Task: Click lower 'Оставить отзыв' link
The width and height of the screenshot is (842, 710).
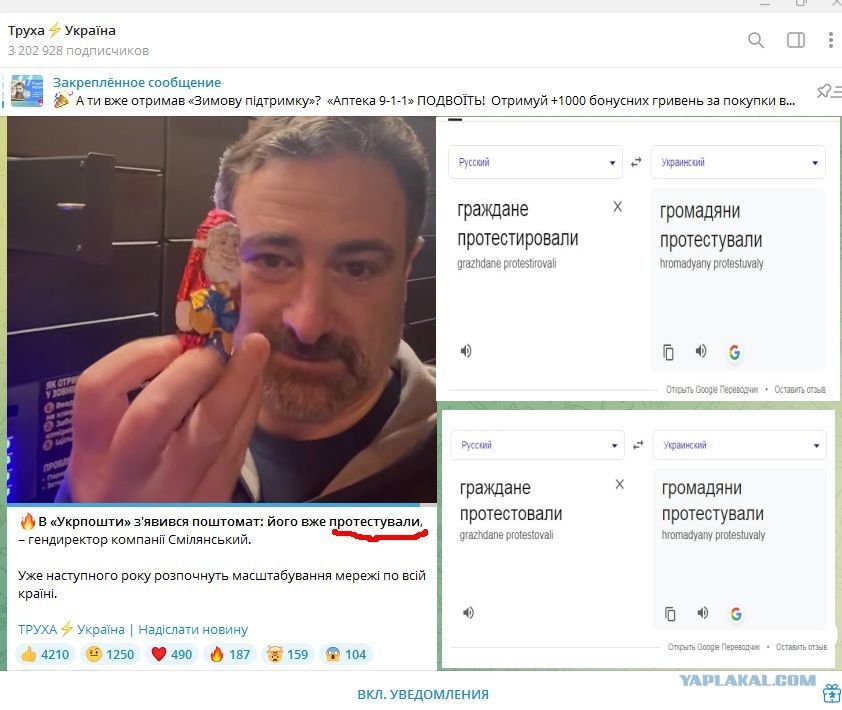Action: 801,647
